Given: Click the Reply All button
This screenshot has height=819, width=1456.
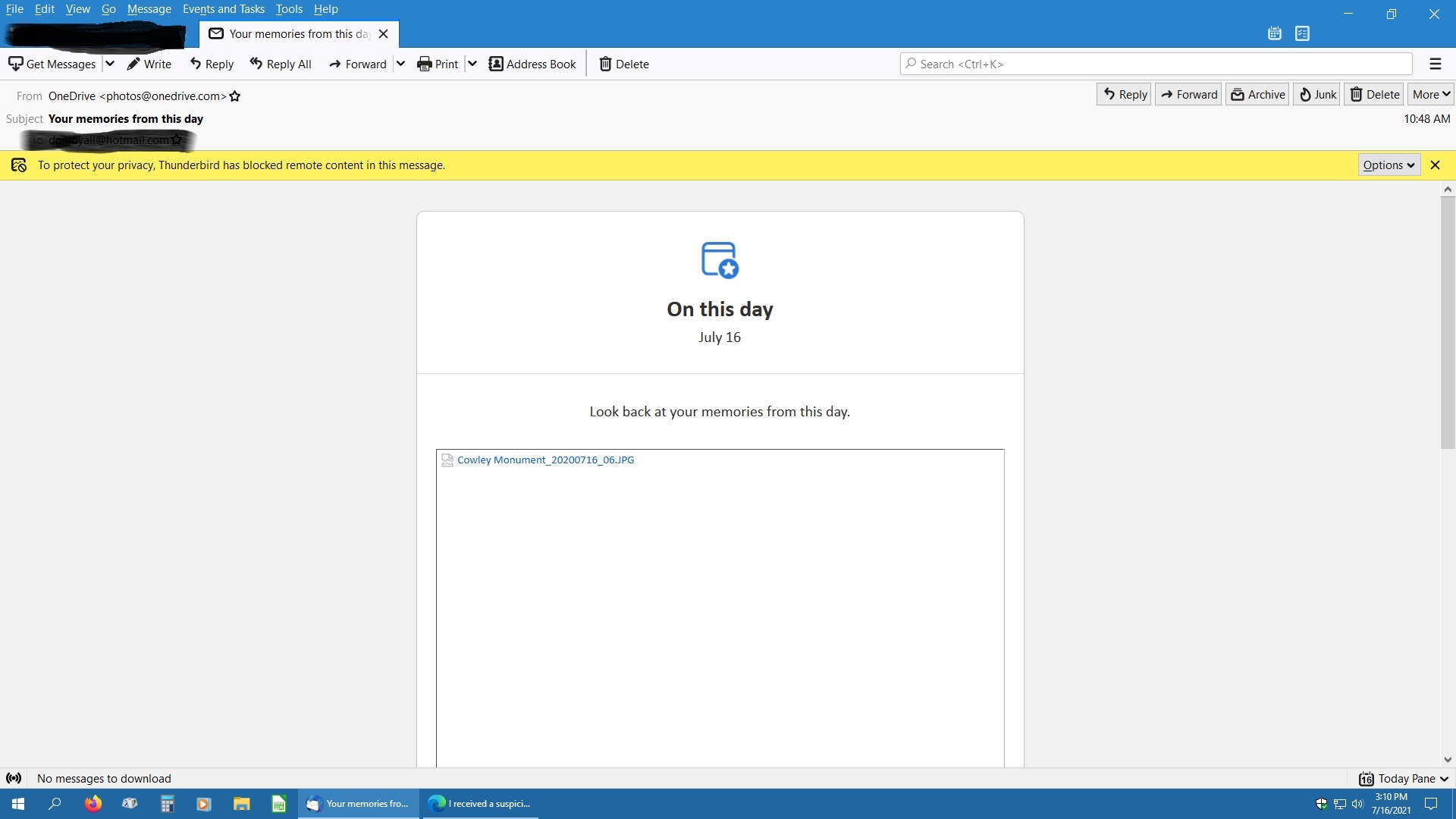Looking at the screenshot, I should pyautogui.click(x=281, y=64).
